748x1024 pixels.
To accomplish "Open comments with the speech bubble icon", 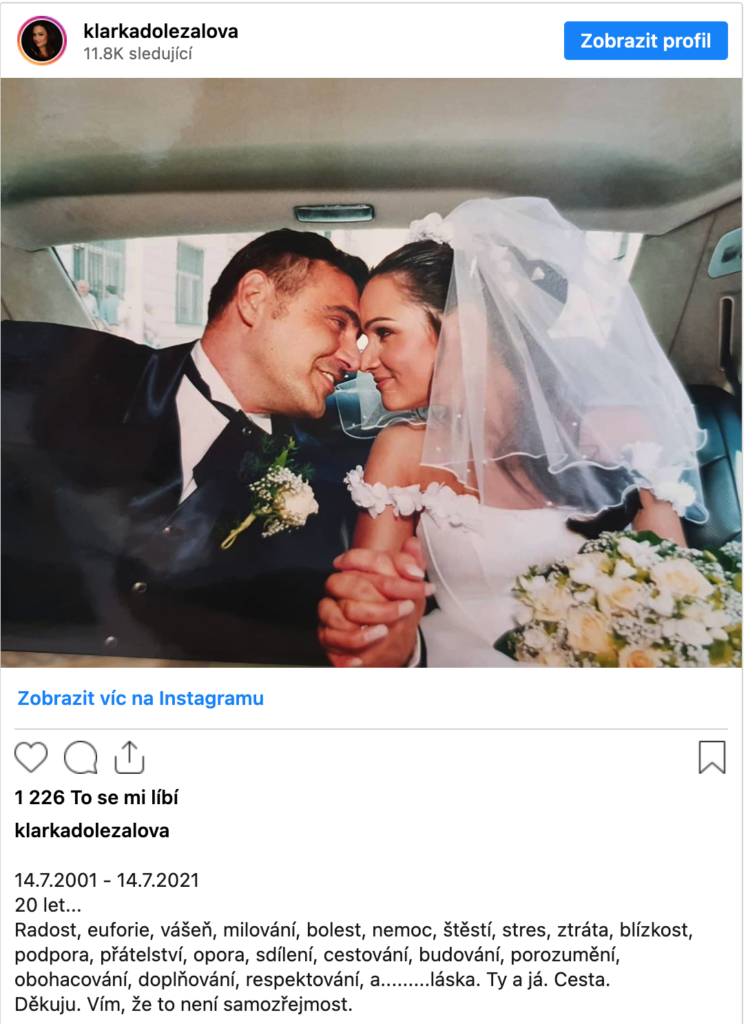I will tap(80, 758).
